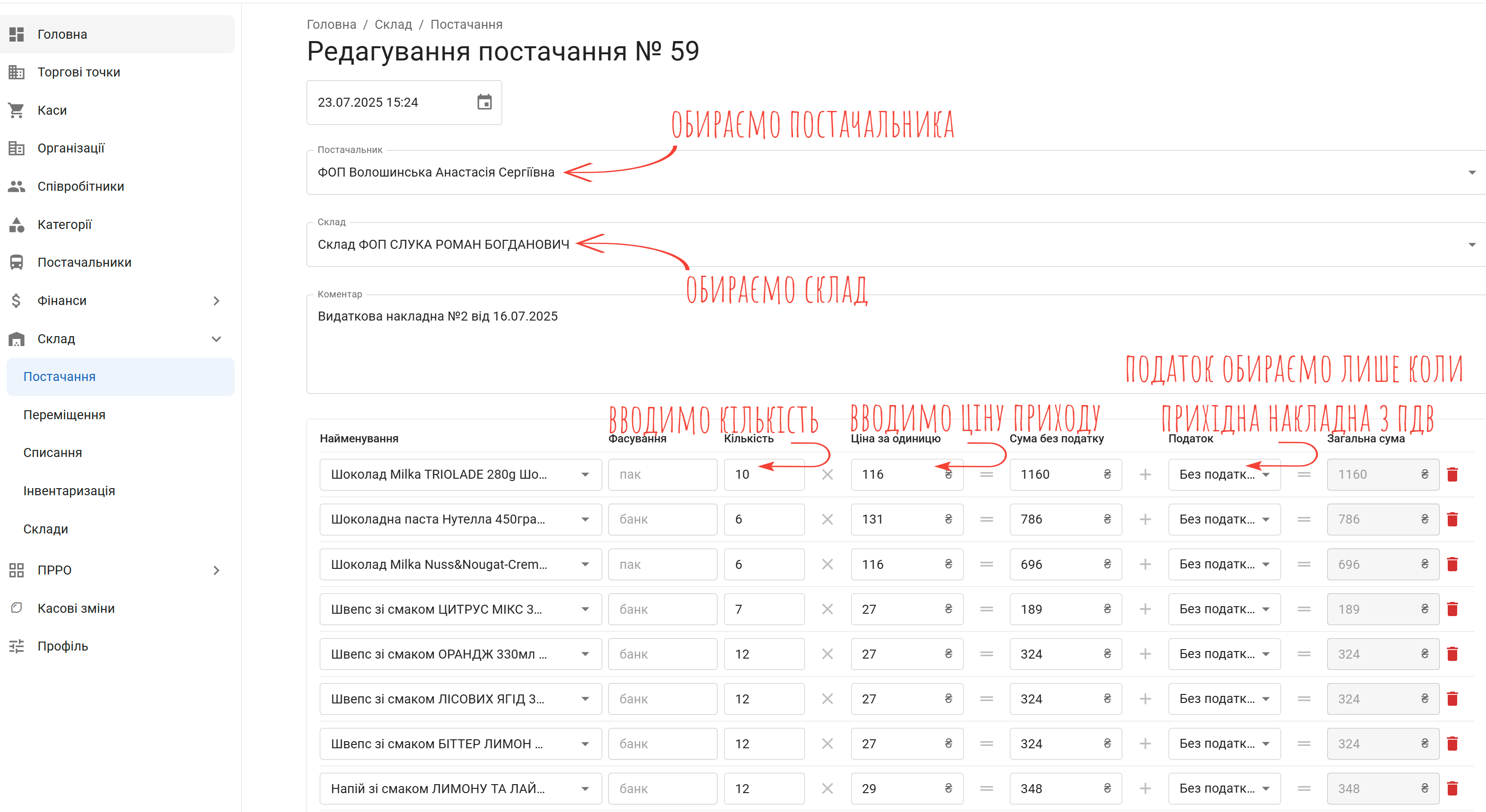
Task: Open Переміщення in sidebar menu
Action: (x=64, y=414)
